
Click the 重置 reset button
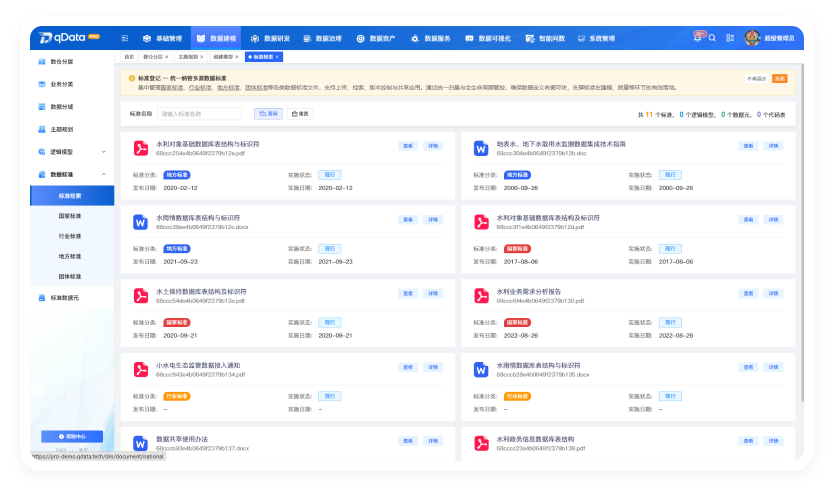300,114
